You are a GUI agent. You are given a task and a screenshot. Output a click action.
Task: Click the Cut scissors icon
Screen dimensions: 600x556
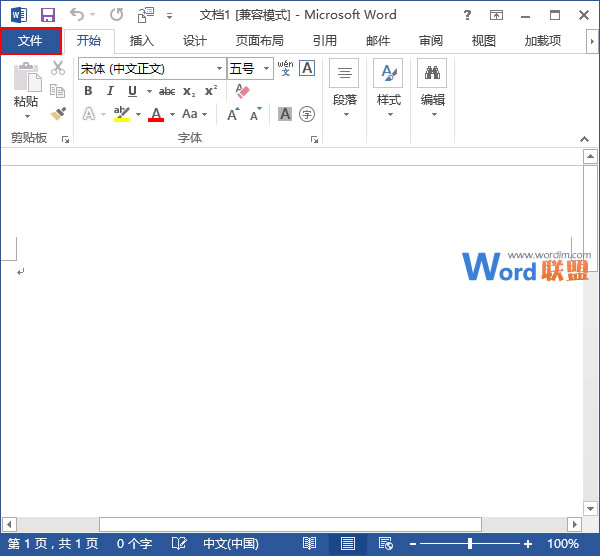pos(58,68)
